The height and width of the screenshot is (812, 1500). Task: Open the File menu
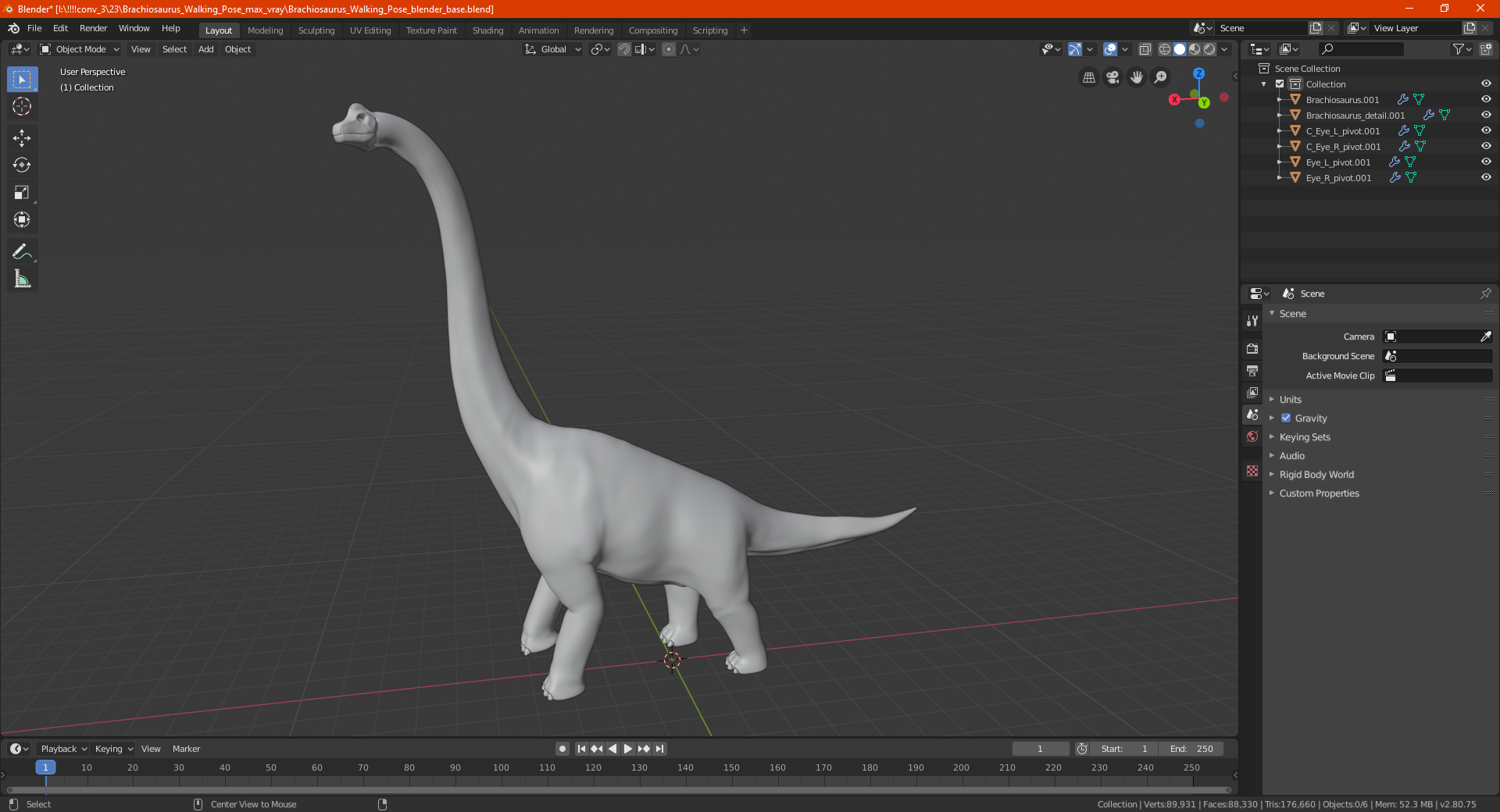[34, 28]
